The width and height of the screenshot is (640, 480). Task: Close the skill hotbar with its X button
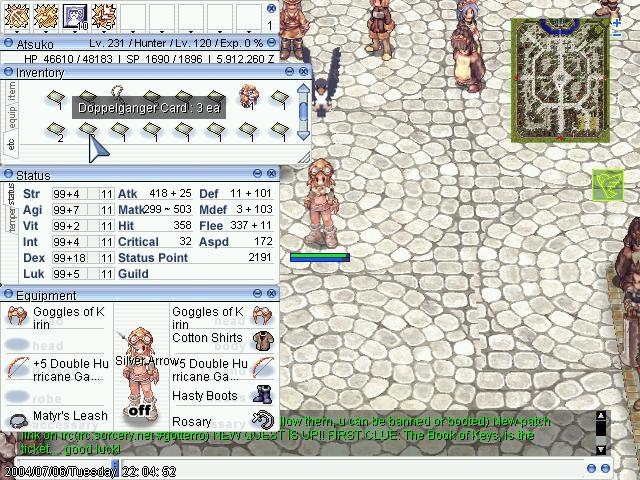(271, 8)
